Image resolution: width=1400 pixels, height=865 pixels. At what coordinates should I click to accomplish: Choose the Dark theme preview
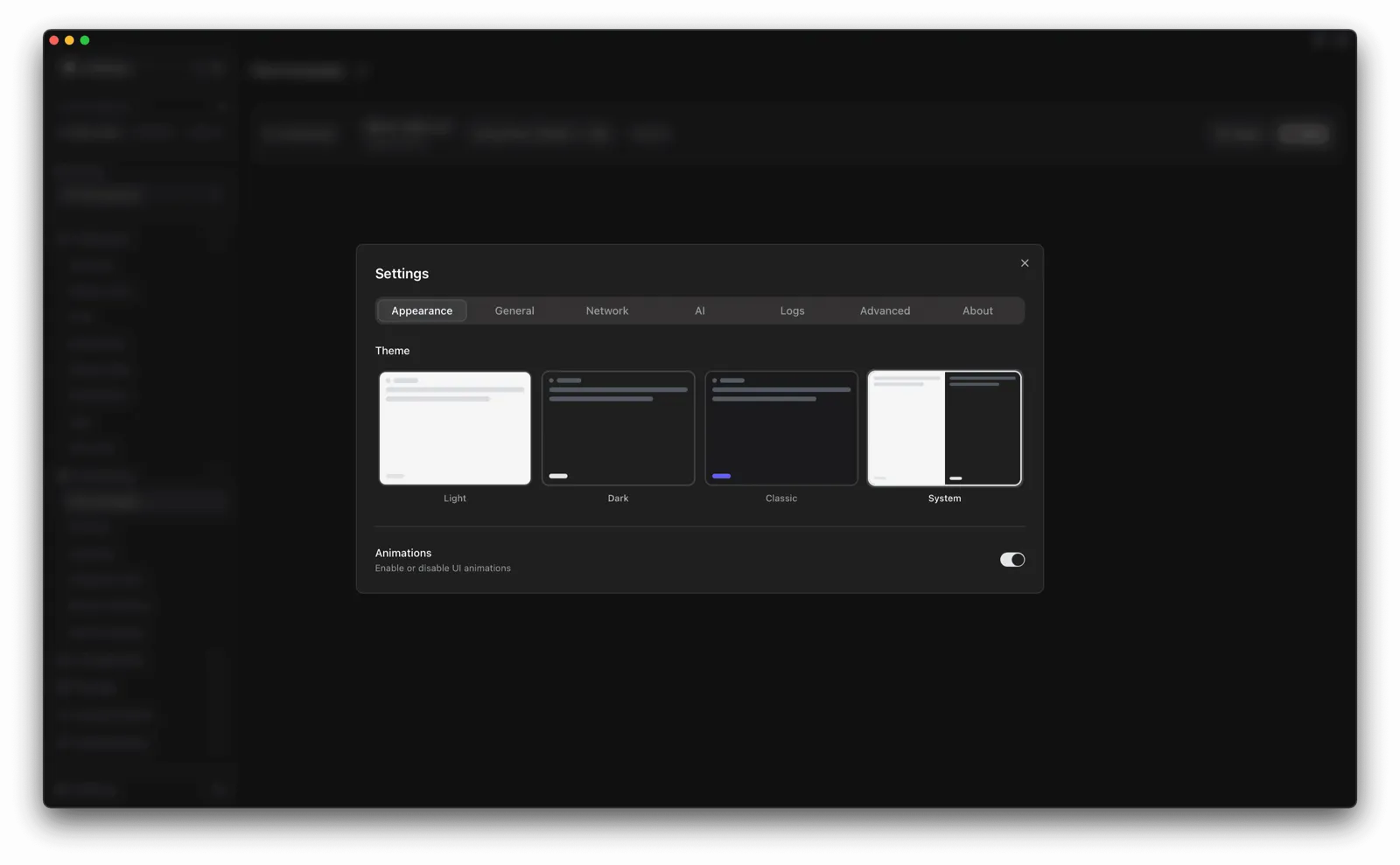618,428
